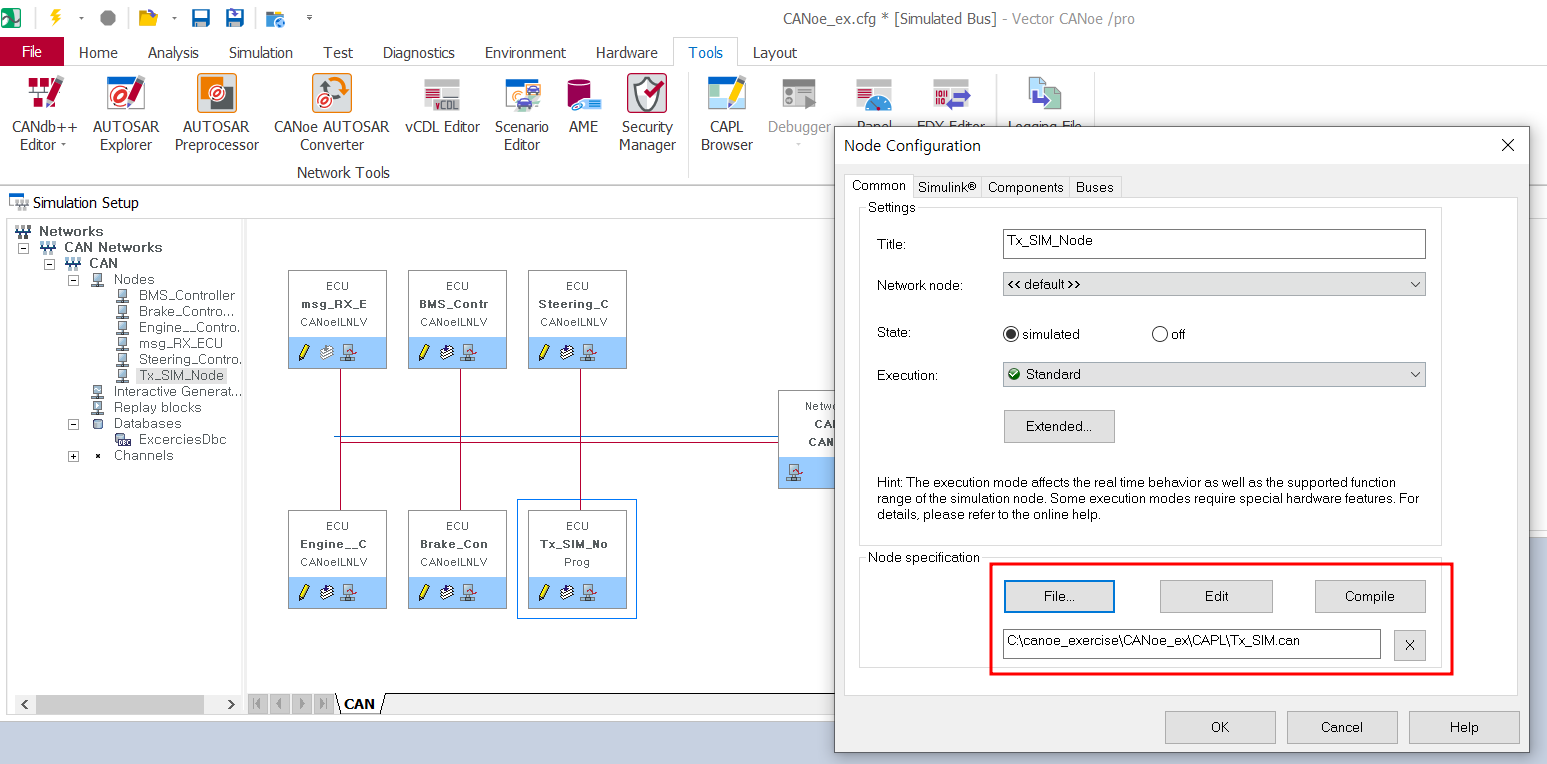Click the network icon on Engine__C ECU block
The width and height of the screenshot is (1547, 764).
(x=348, y=592)
